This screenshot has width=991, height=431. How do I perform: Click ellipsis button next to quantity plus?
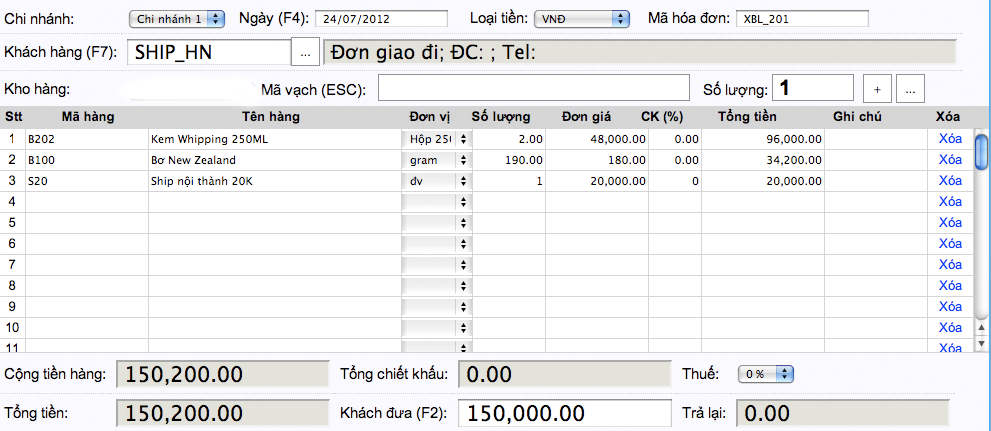[x=910, y=89]
